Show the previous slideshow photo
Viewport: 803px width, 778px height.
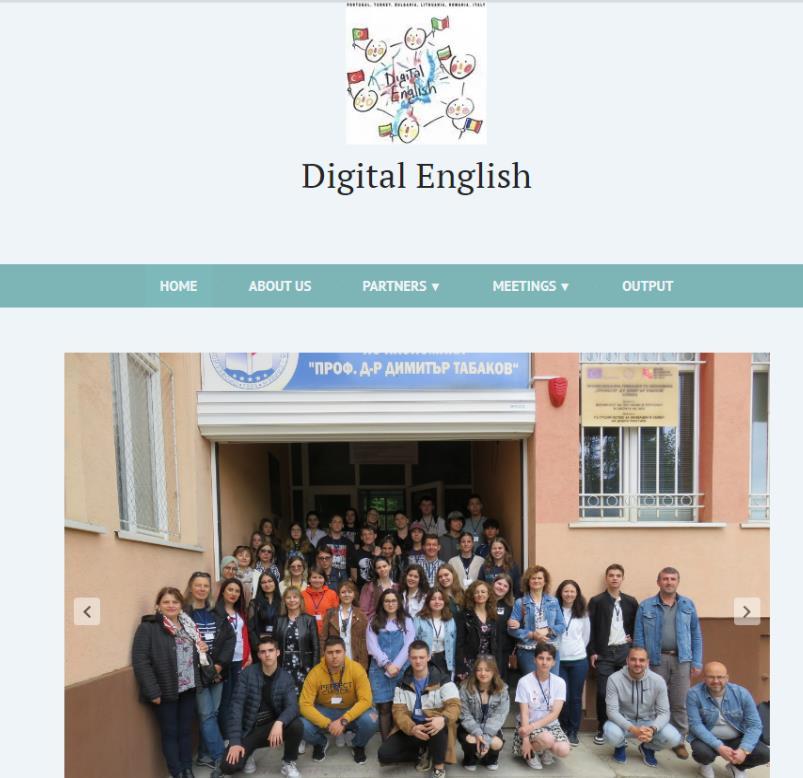pos(87,611)
